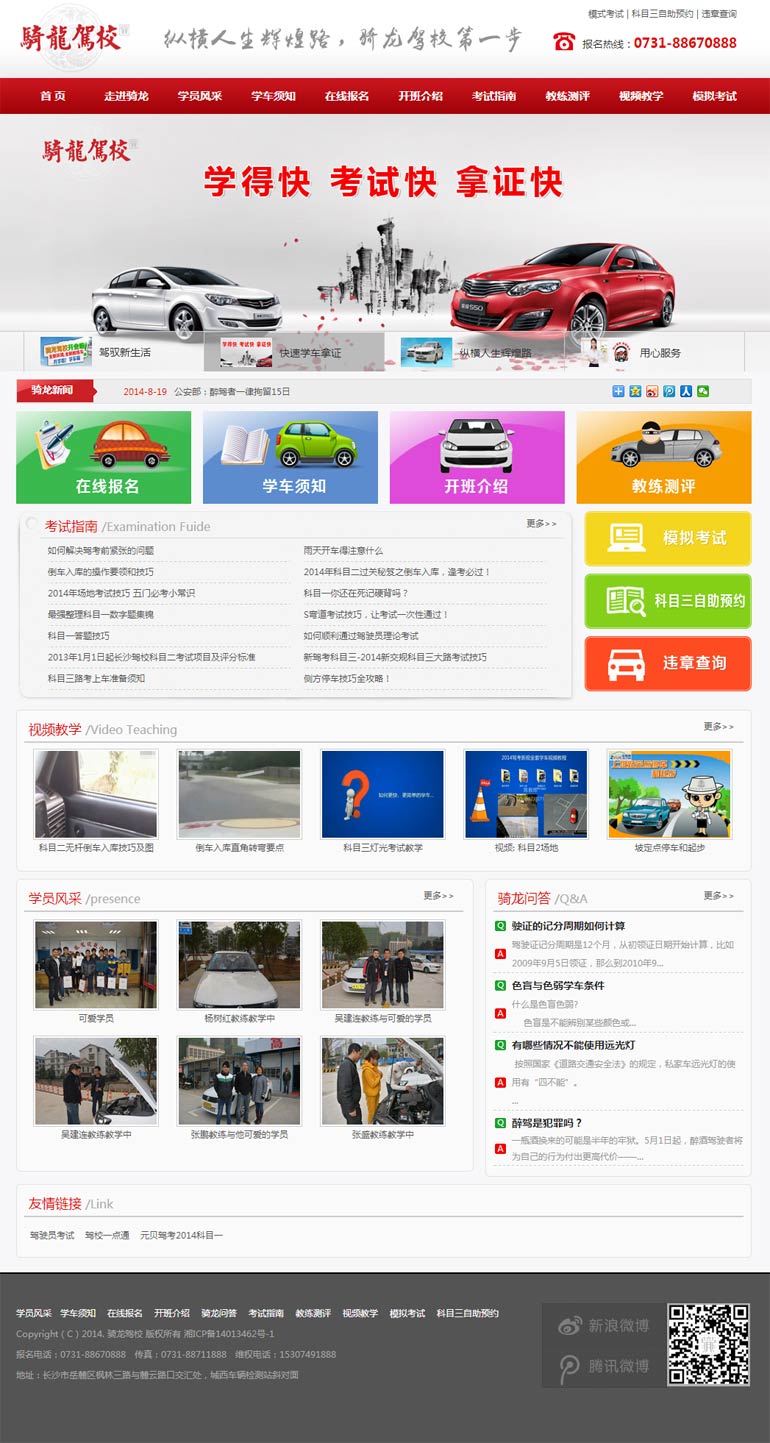Click the green 在线报名 car tile
The height and width of the screenshot is (1443, 770).
103,457
